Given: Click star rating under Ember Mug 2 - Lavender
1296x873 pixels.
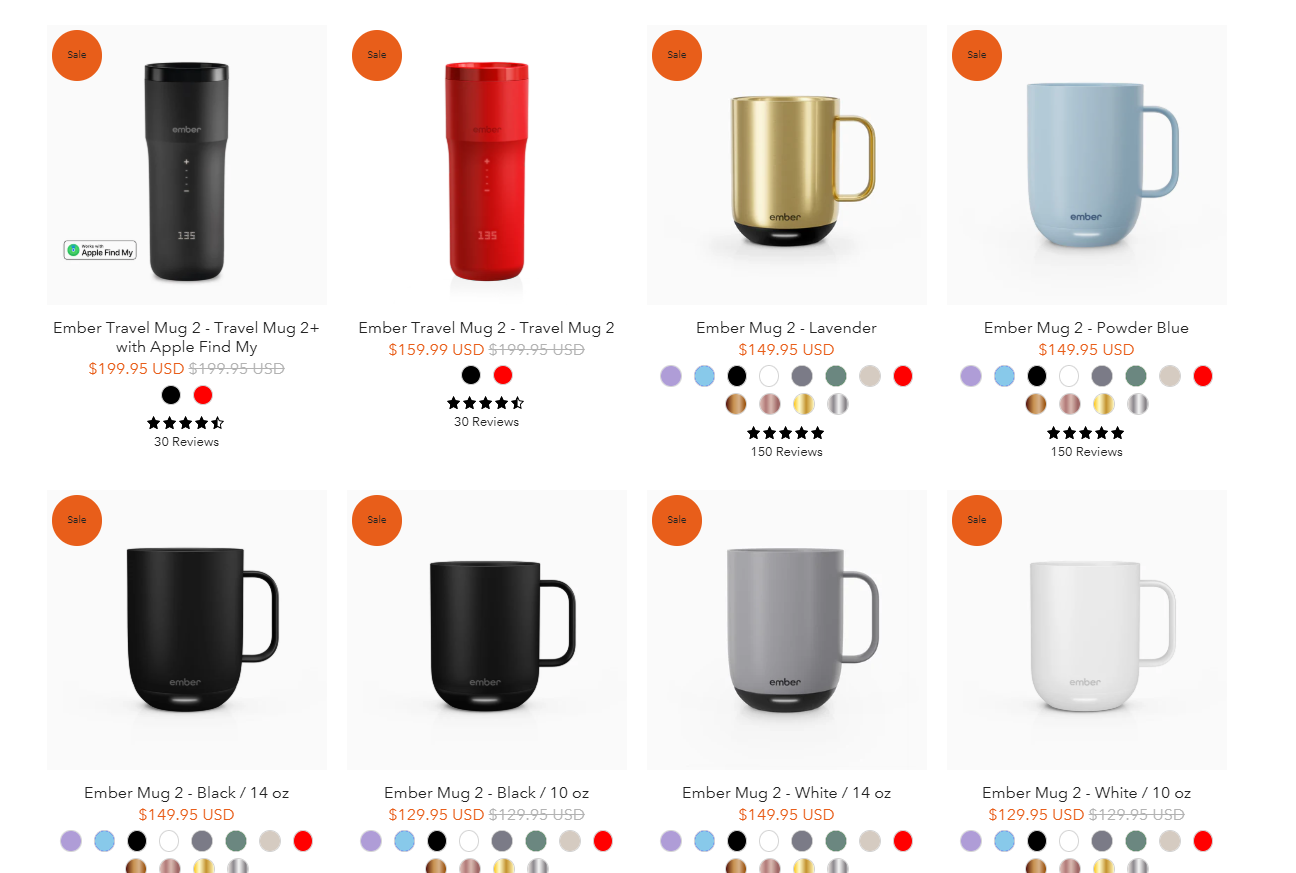Looking at the screenshot, I should (x=786, y=433).
